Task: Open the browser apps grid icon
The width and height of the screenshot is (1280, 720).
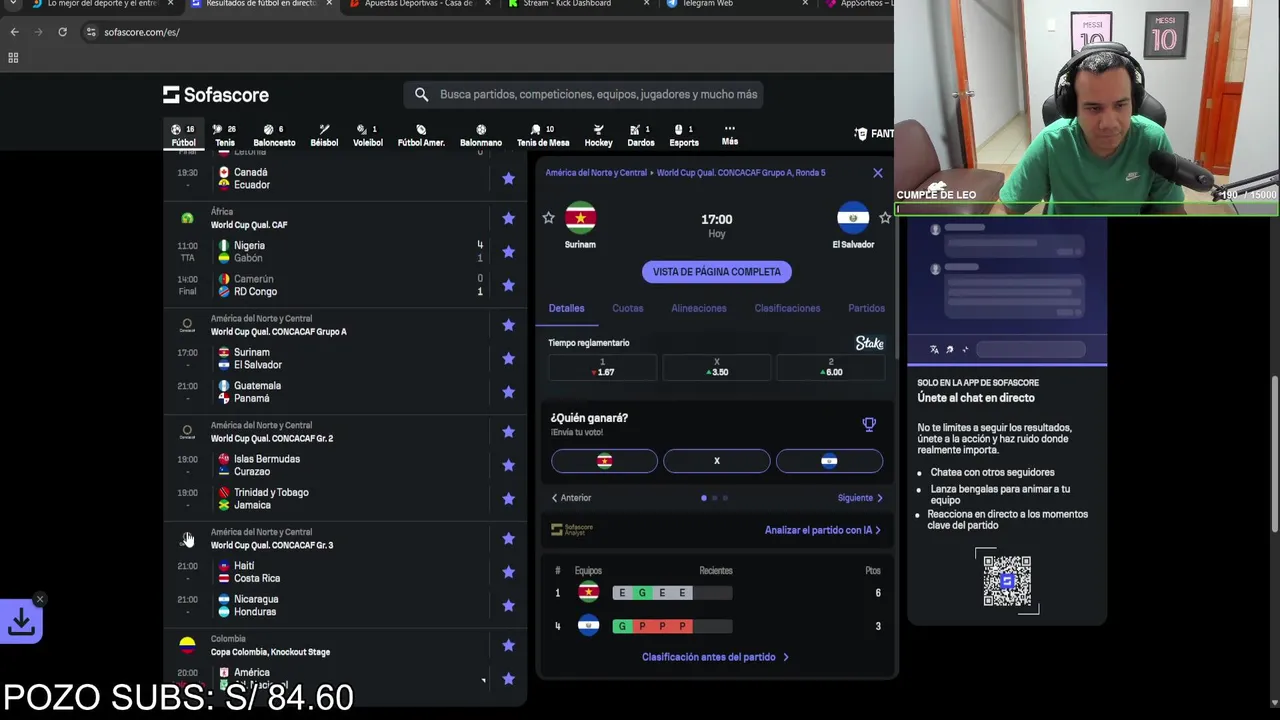Action: [x=13, y=58]
